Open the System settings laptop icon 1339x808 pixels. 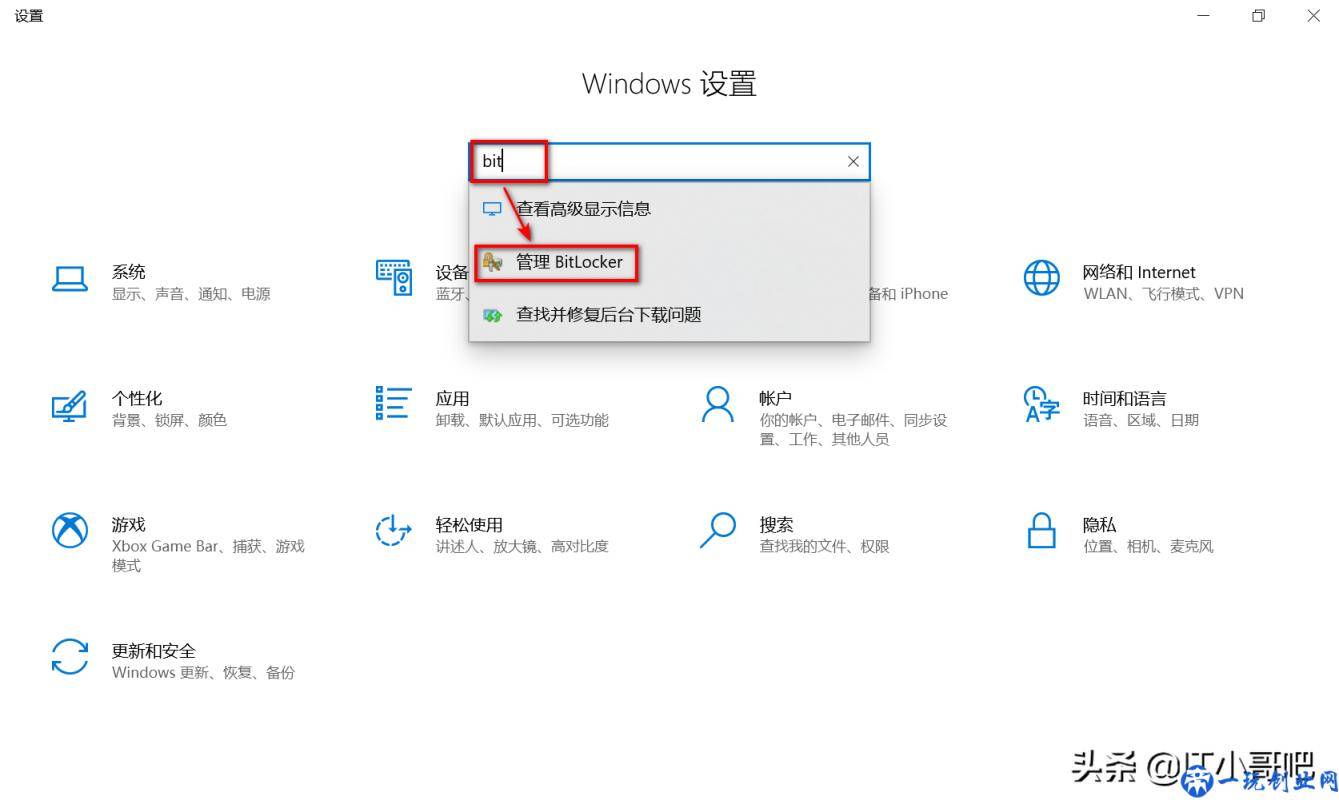(x=70, y=279)
